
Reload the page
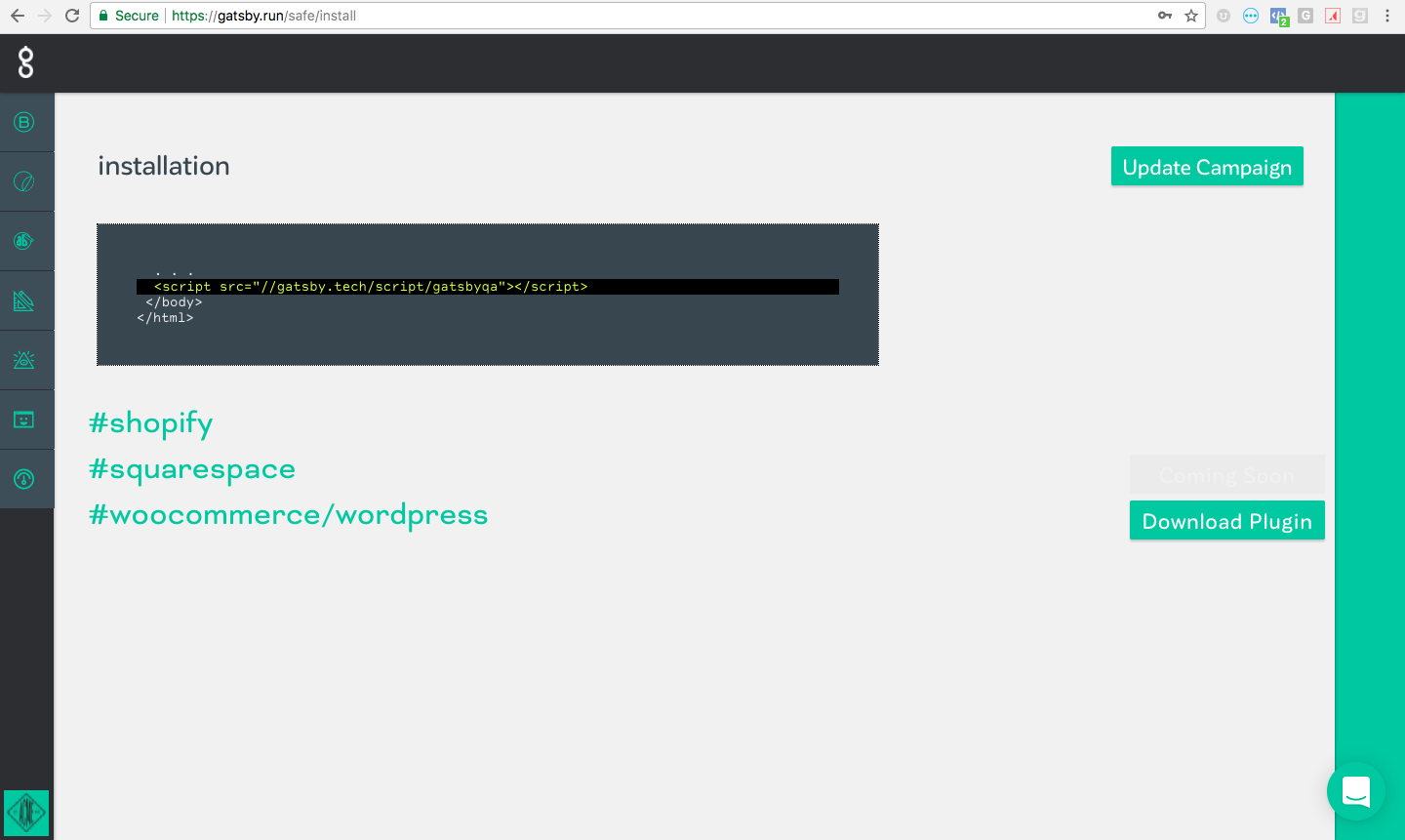coord(72,16)
